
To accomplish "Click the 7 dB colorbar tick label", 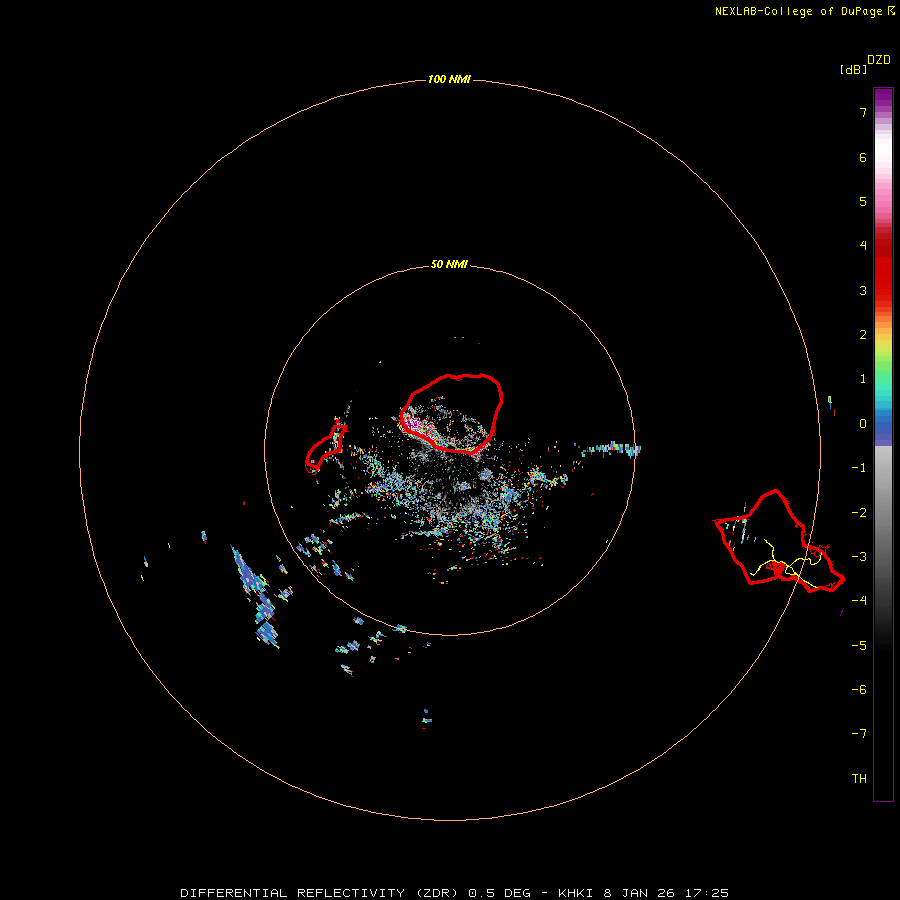I will point(863,112).
